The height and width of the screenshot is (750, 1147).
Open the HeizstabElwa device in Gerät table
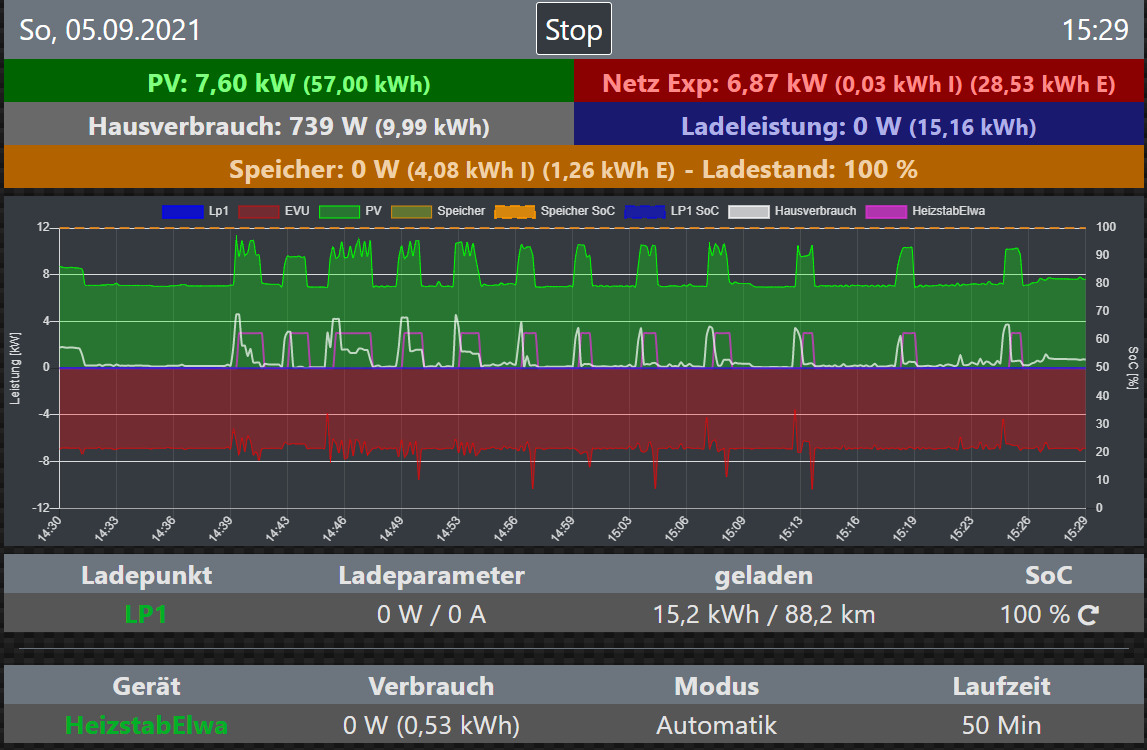pyautogui.click(x=146, y=725)
